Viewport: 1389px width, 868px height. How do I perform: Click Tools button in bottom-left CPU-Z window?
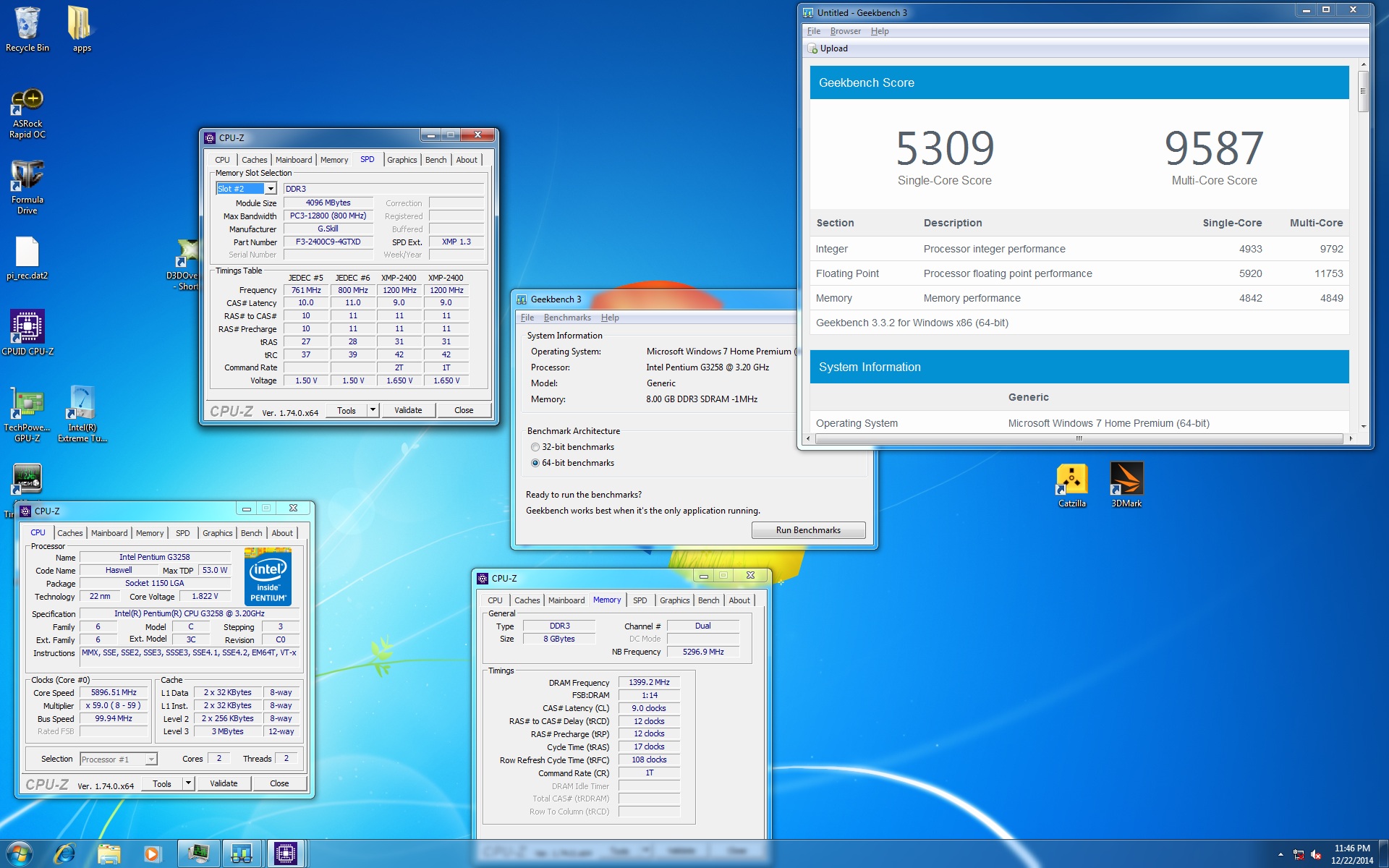pos(162,783)
